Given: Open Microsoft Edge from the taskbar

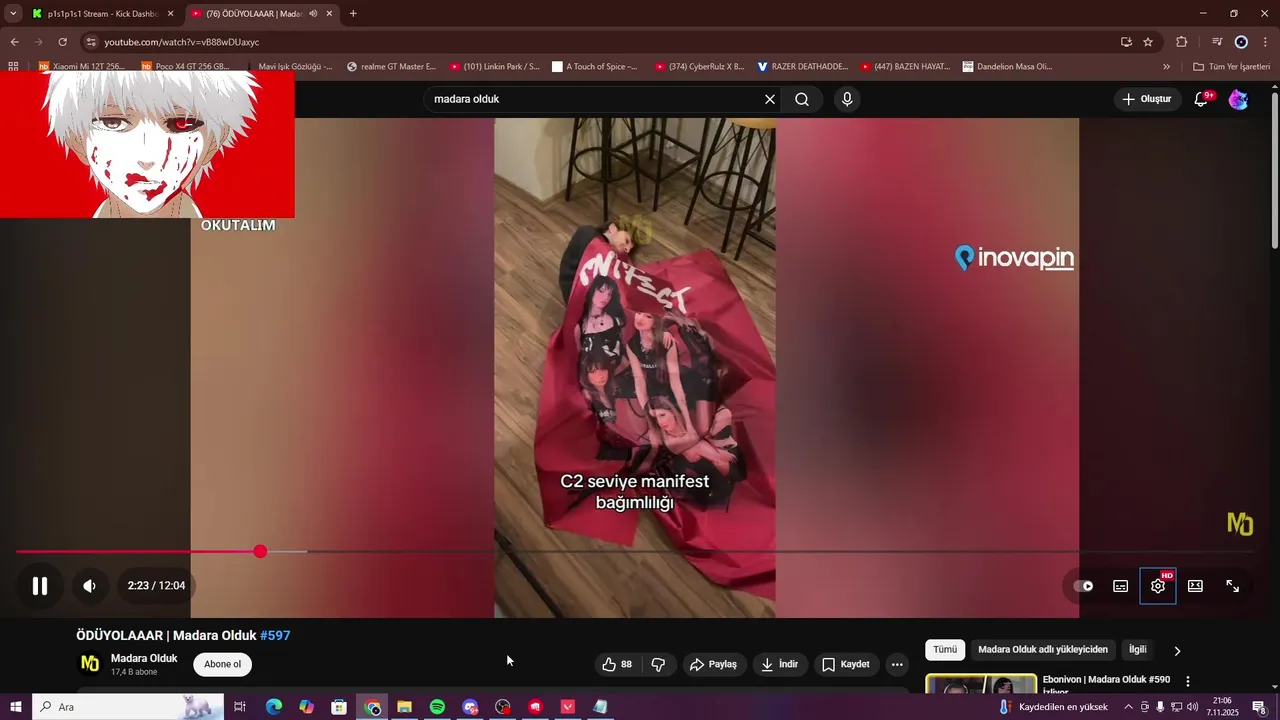Looking at the screenshot, I should point(274,707).
